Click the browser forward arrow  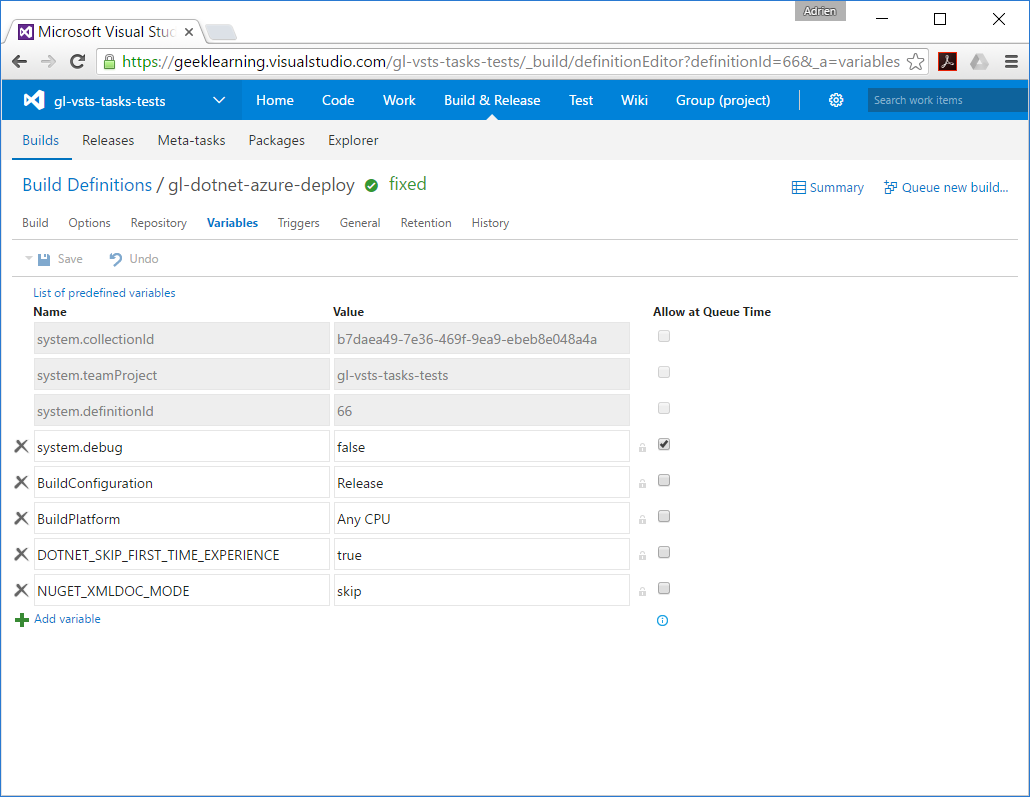(x=49, y=62)
